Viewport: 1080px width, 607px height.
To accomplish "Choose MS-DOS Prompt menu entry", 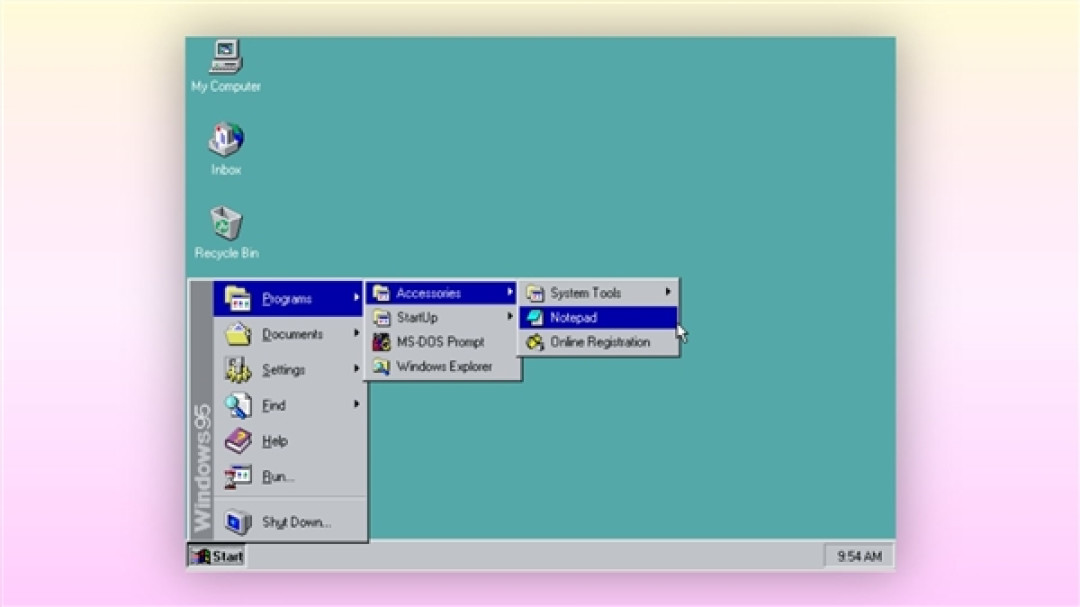I will (442, 342).
